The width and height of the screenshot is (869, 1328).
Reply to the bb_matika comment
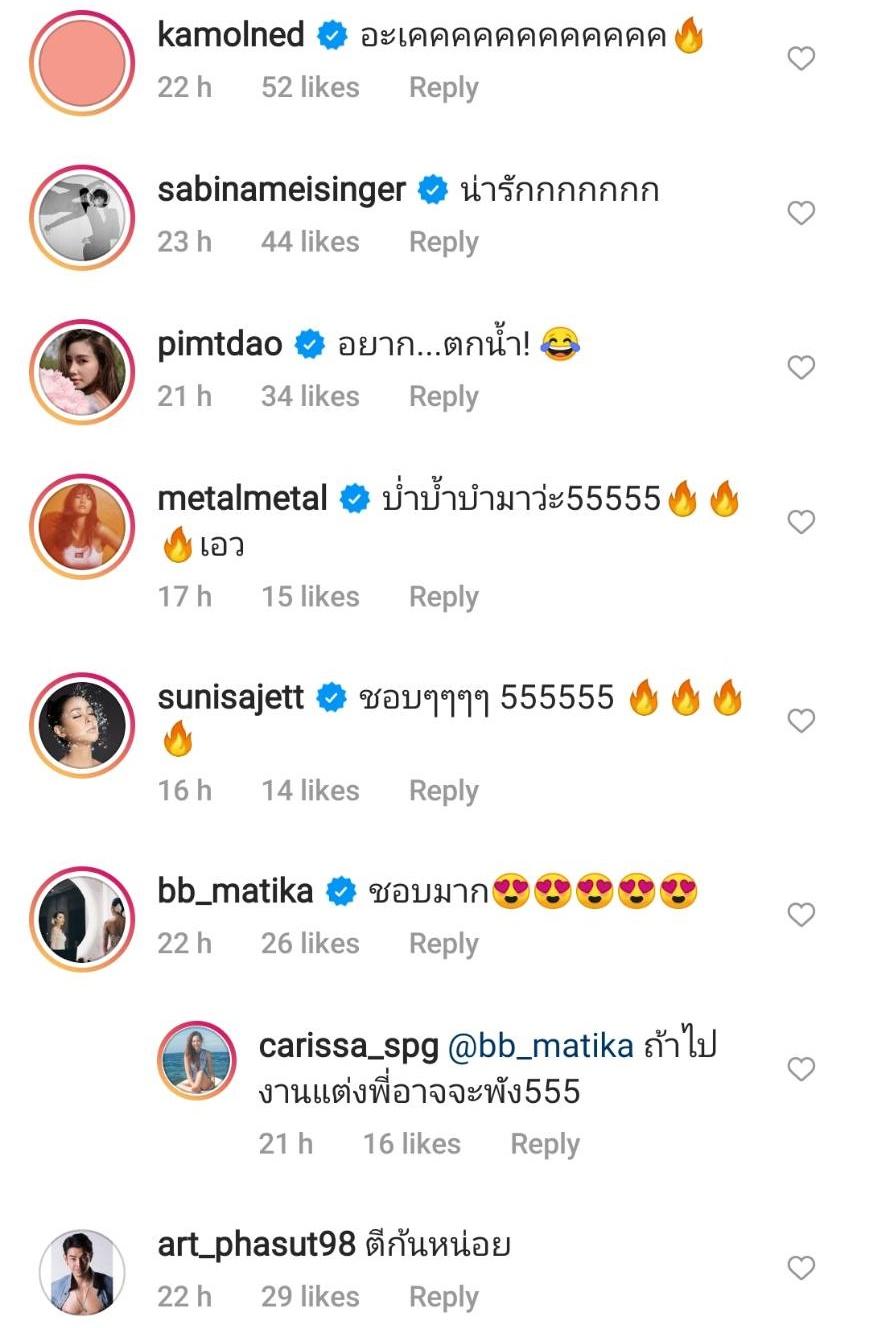click(x=443, y=943)
